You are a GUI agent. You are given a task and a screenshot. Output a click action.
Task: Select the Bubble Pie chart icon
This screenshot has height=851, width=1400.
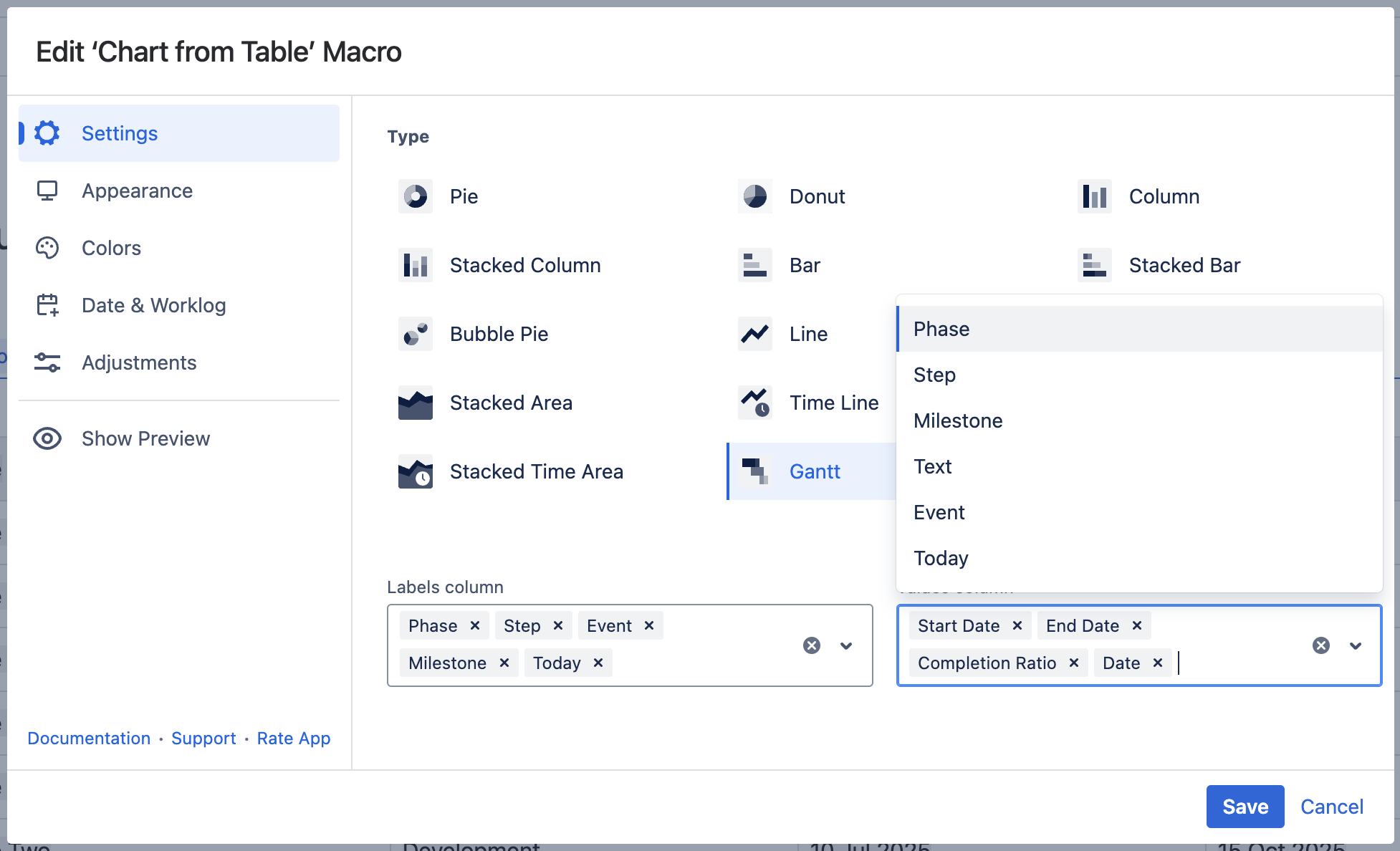tap(416, 334)
